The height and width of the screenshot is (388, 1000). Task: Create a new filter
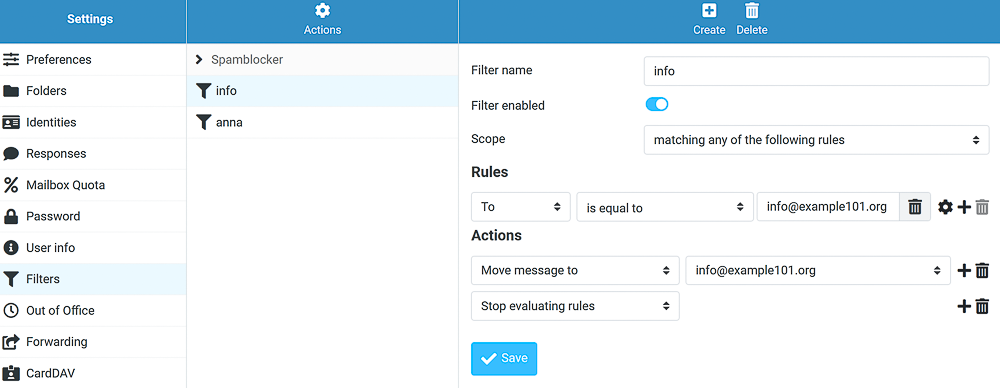coord(709,20)
